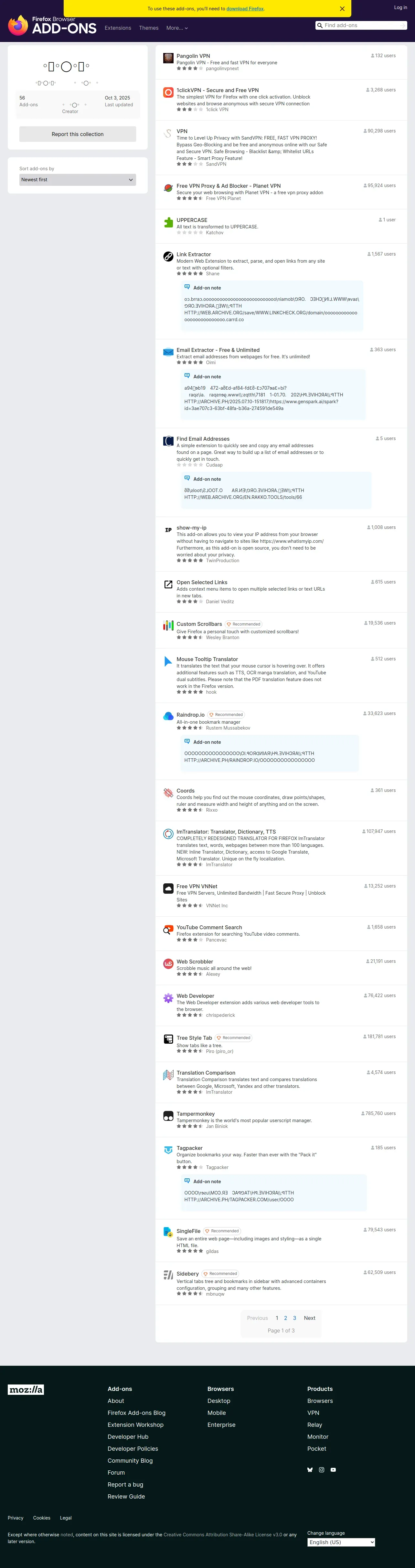Screen dimensions: 415x1568
Task: Click the Next pagination button
Action: point(310,1318)
